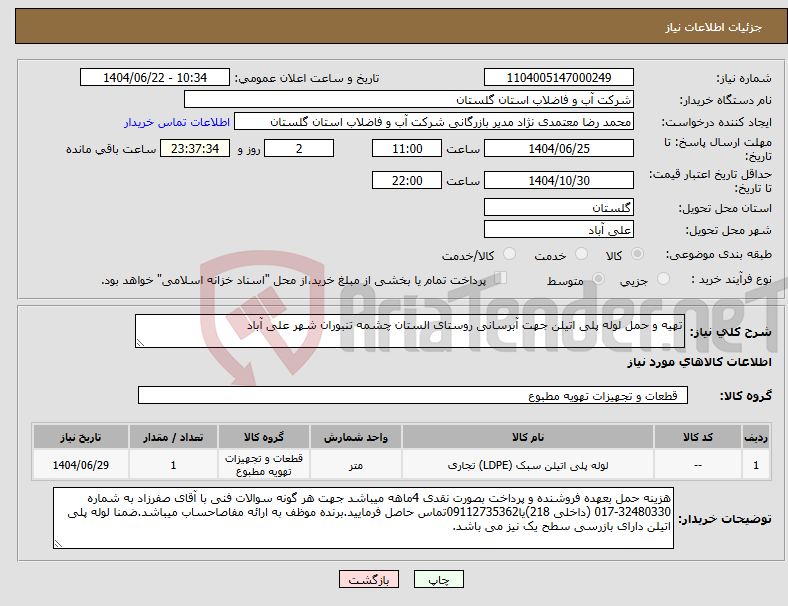Screen dimensions: 788x606
Task: Select the خدمت radio button
Action: click(581, 254)
